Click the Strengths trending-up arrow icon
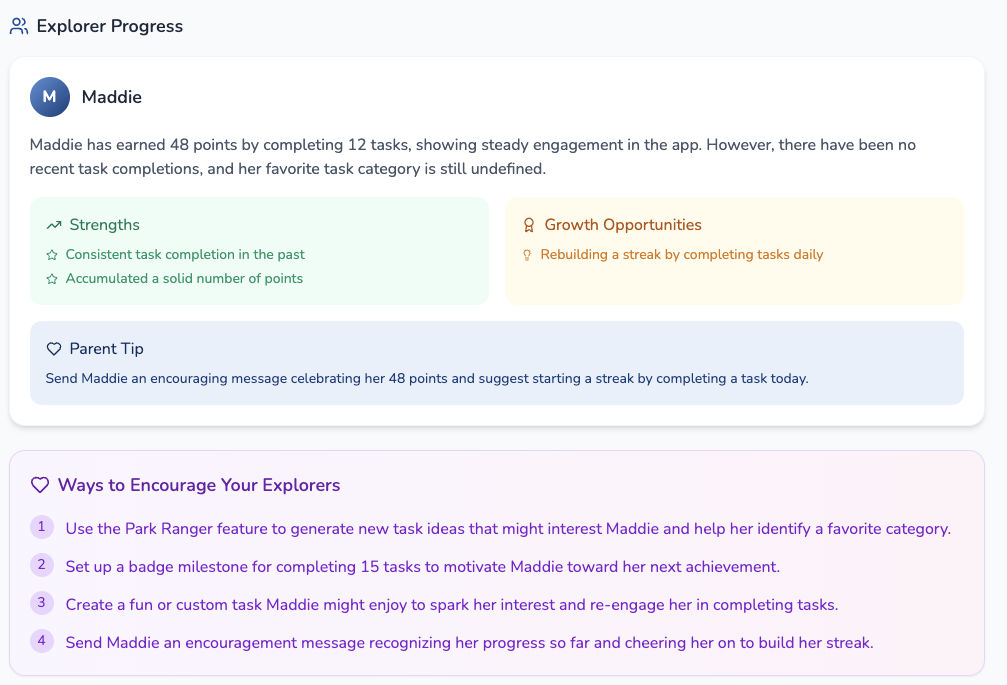Viewport: 1007px width, 685px height. coord(54,225)
